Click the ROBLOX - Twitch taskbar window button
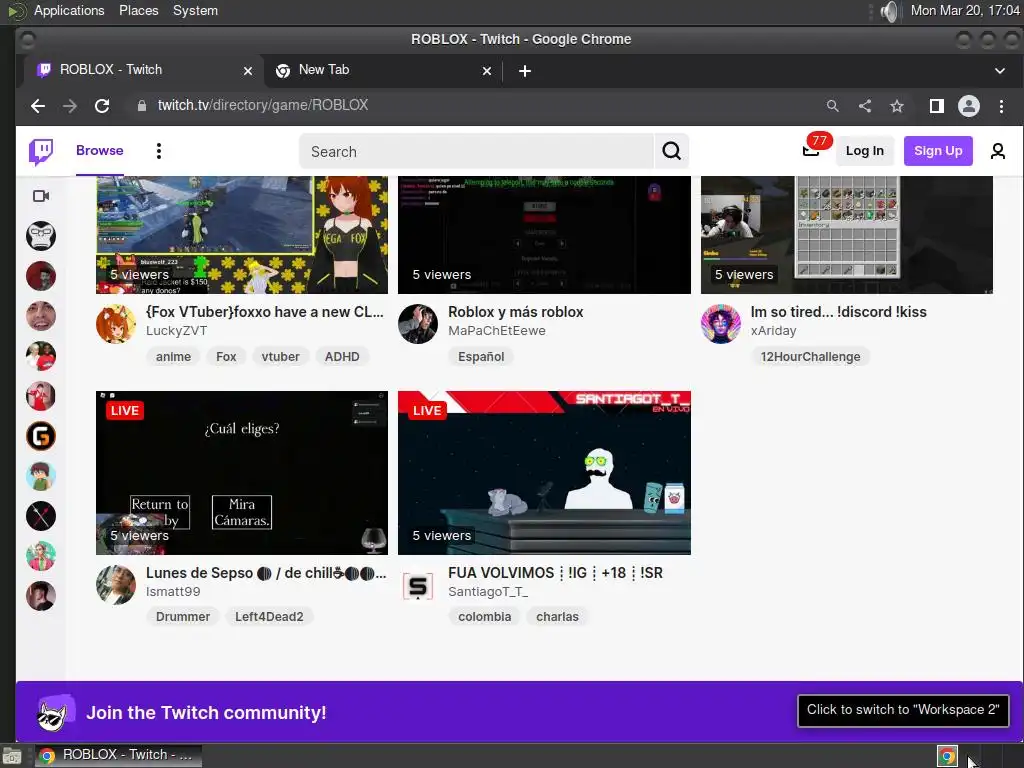The width and height of the screenshot is (1024, 768). point(118,756)
